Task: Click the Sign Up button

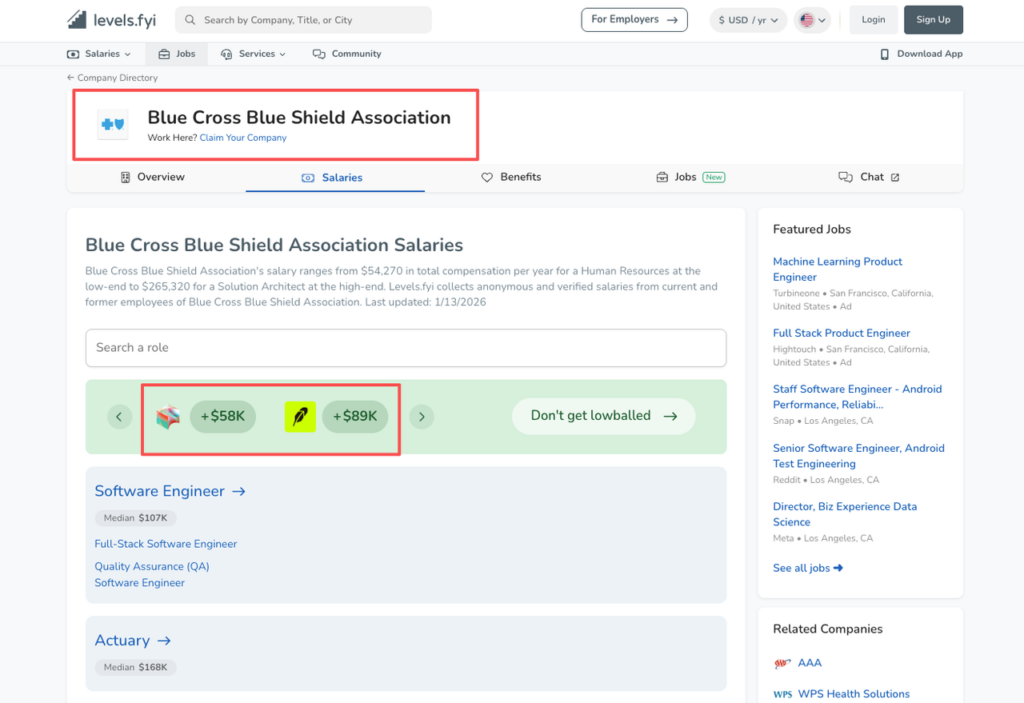Action: point(933,19)
